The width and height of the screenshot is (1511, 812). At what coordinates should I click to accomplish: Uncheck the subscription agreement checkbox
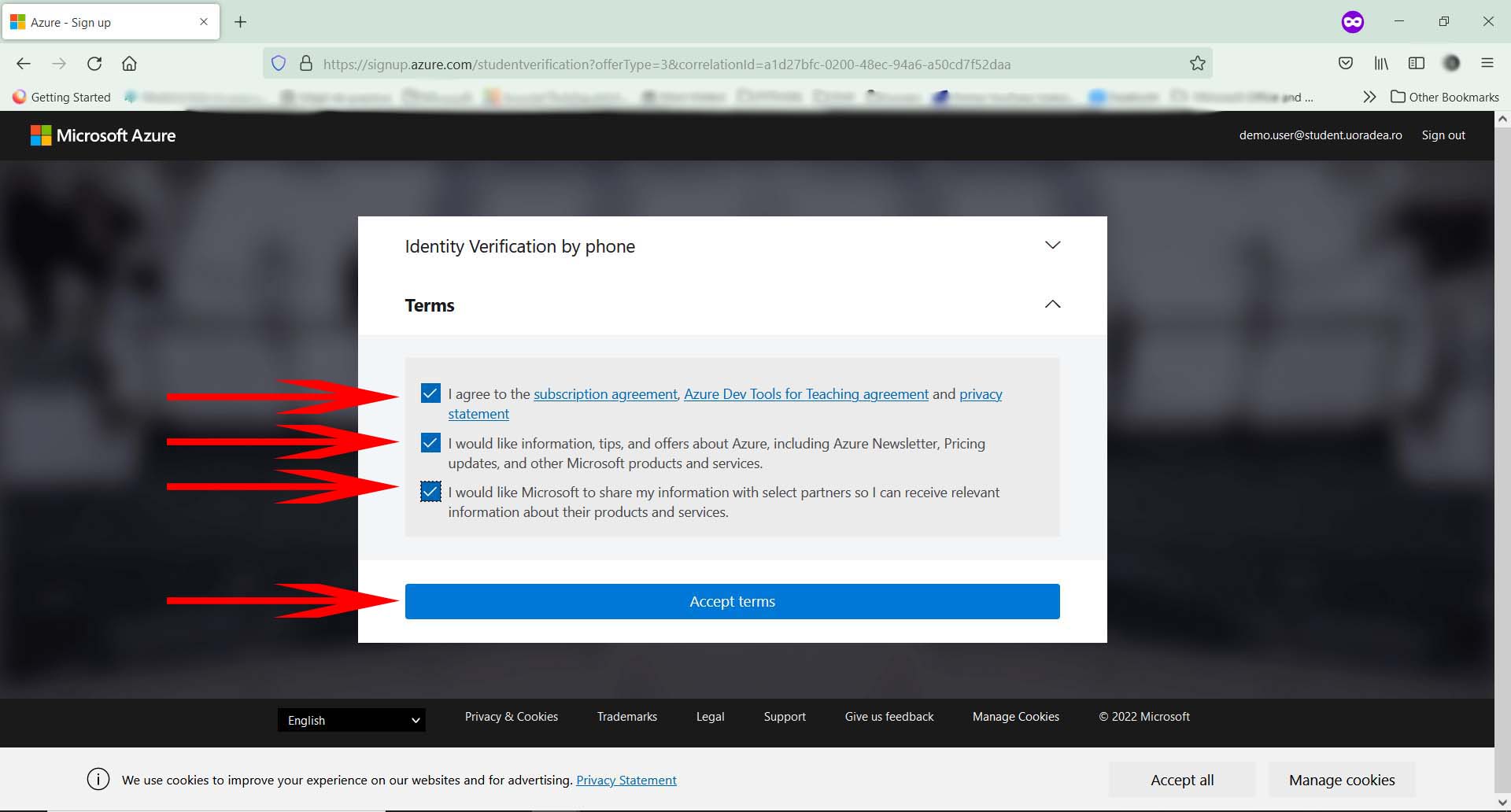[430, 393]
